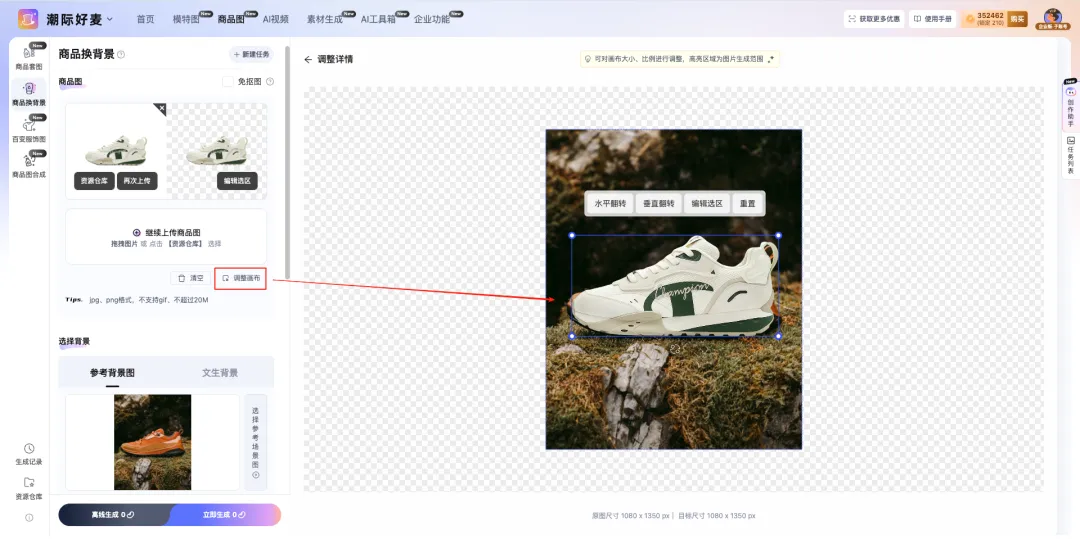Click the 清空 clear button

(191, 278)
